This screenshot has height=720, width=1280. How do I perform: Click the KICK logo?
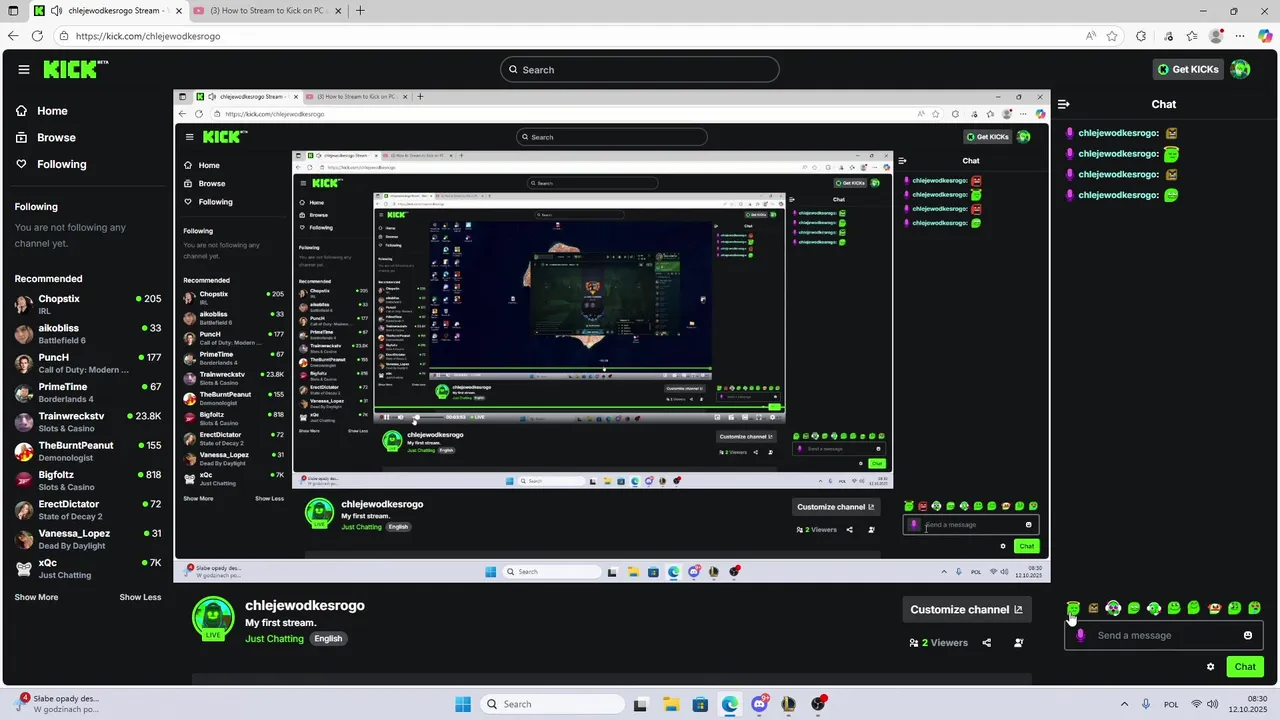click(75, 69)
